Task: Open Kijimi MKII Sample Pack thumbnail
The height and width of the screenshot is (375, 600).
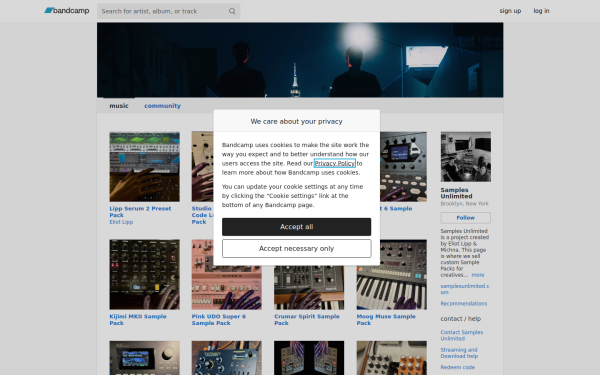Action: tap(144, 274)
